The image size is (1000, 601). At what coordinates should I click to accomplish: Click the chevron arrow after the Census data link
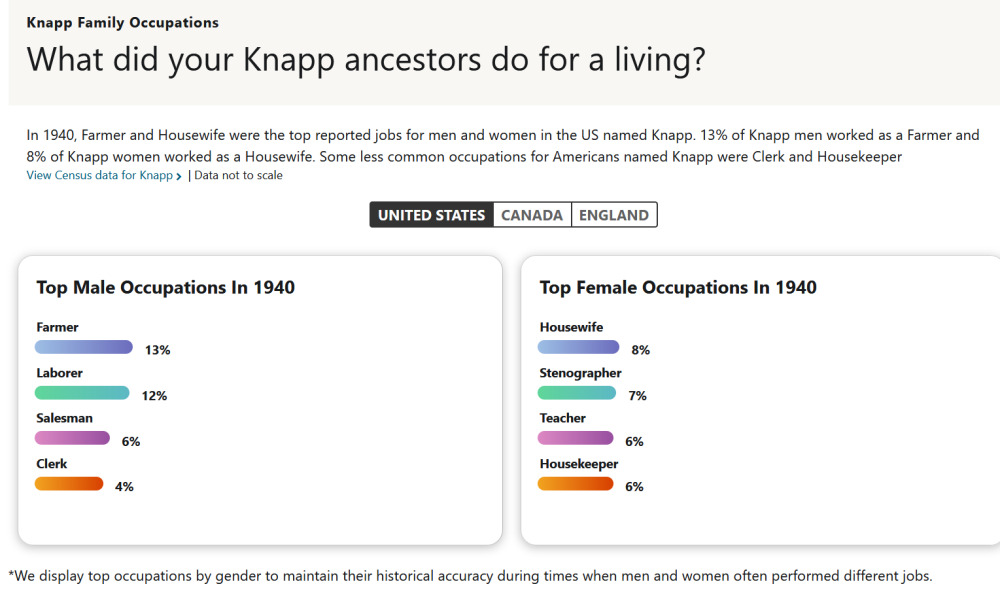pyautogui.click(x=179, y=177)
